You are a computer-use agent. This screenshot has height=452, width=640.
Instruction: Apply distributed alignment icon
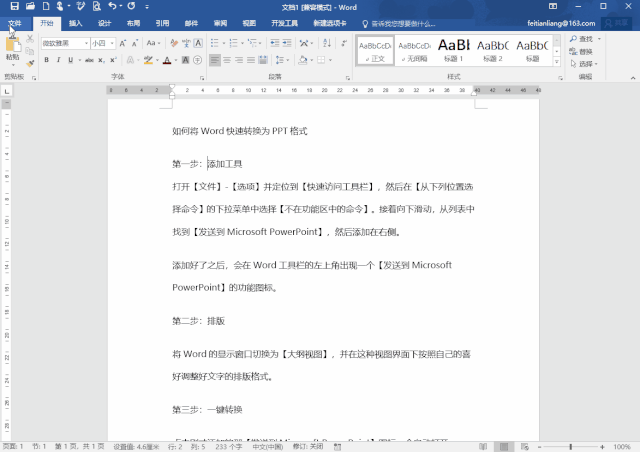(x=263, y=60)
